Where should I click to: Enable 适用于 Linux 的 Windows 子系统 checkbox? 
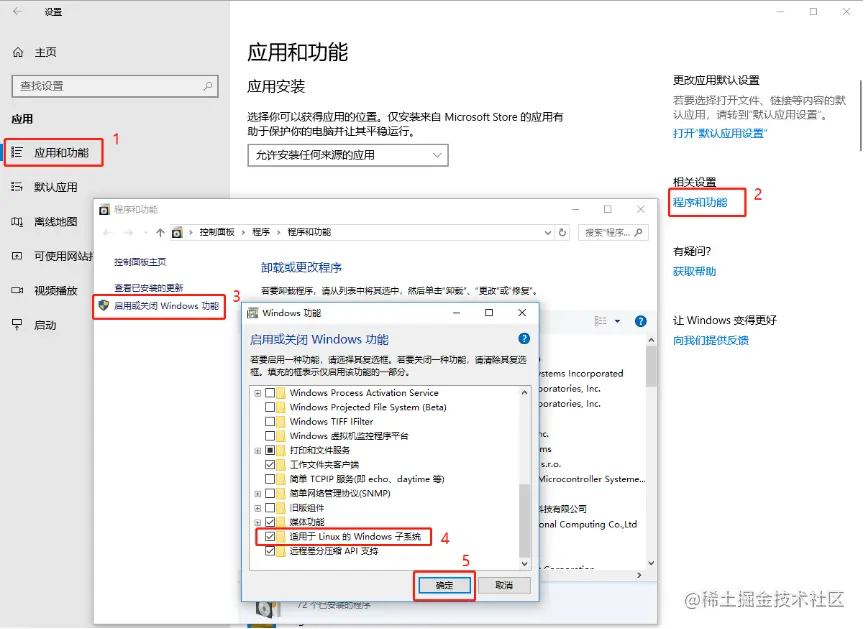point(270,536)
